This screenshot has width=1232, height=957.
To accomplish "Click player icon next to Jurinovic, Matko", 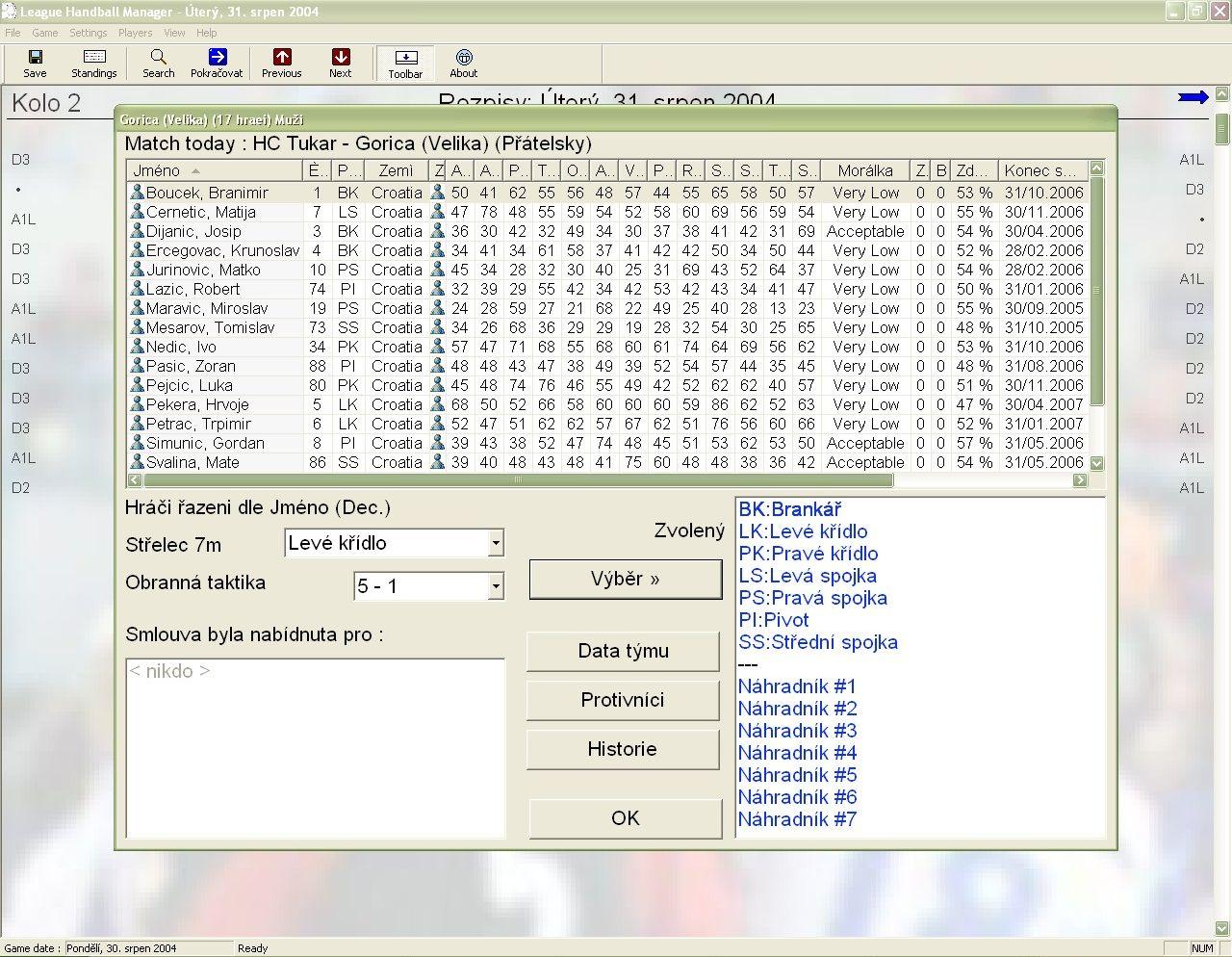I will point(137,270).
